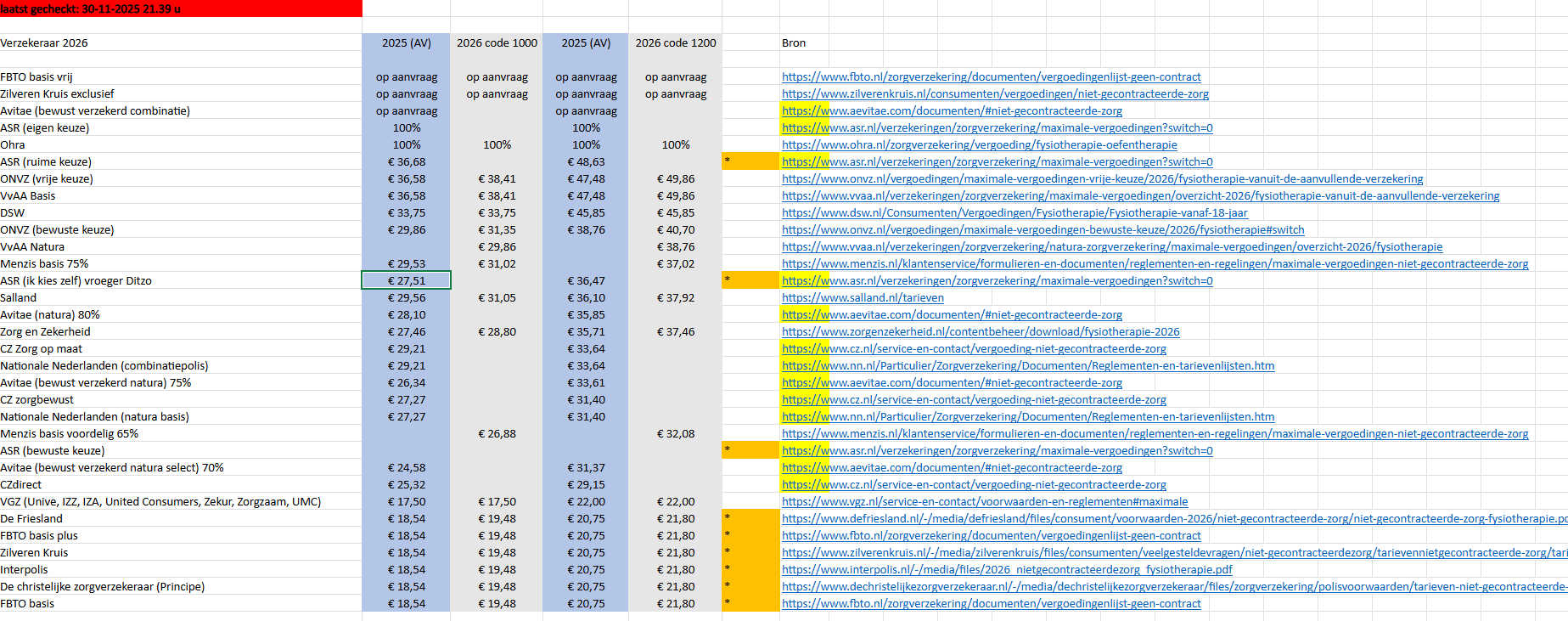Select the cell '€ 31,35'
The height and width of the screenshot is (621, 1568).
pos(497,230)
